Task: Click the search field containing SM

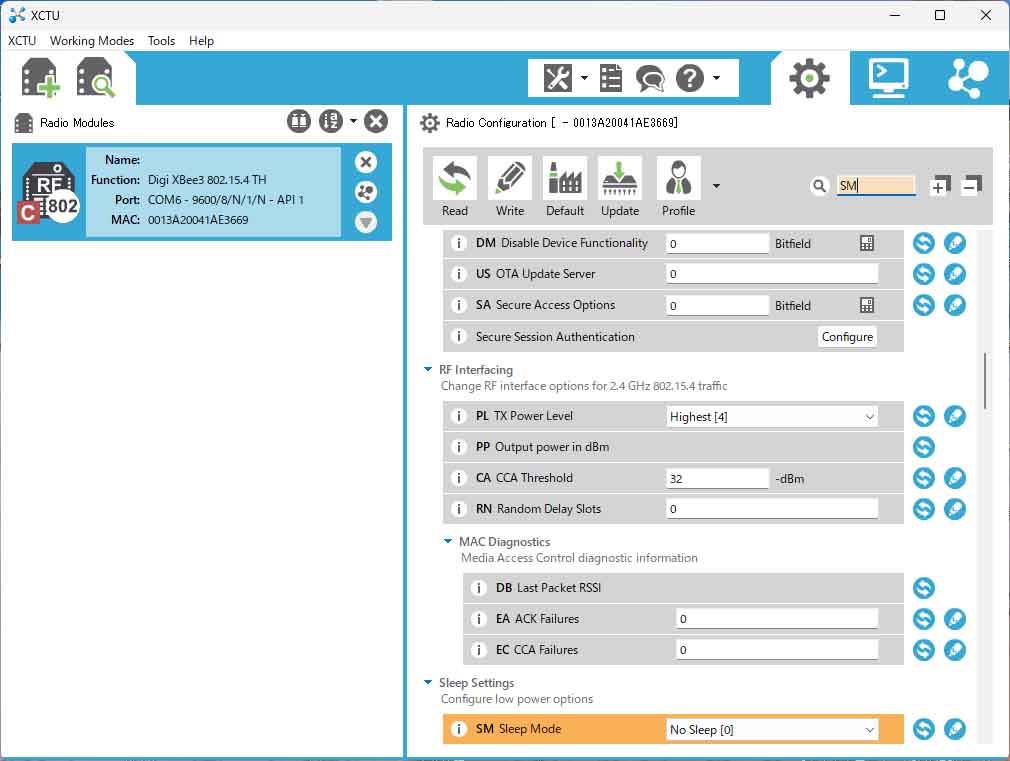Action: (875, 186)
